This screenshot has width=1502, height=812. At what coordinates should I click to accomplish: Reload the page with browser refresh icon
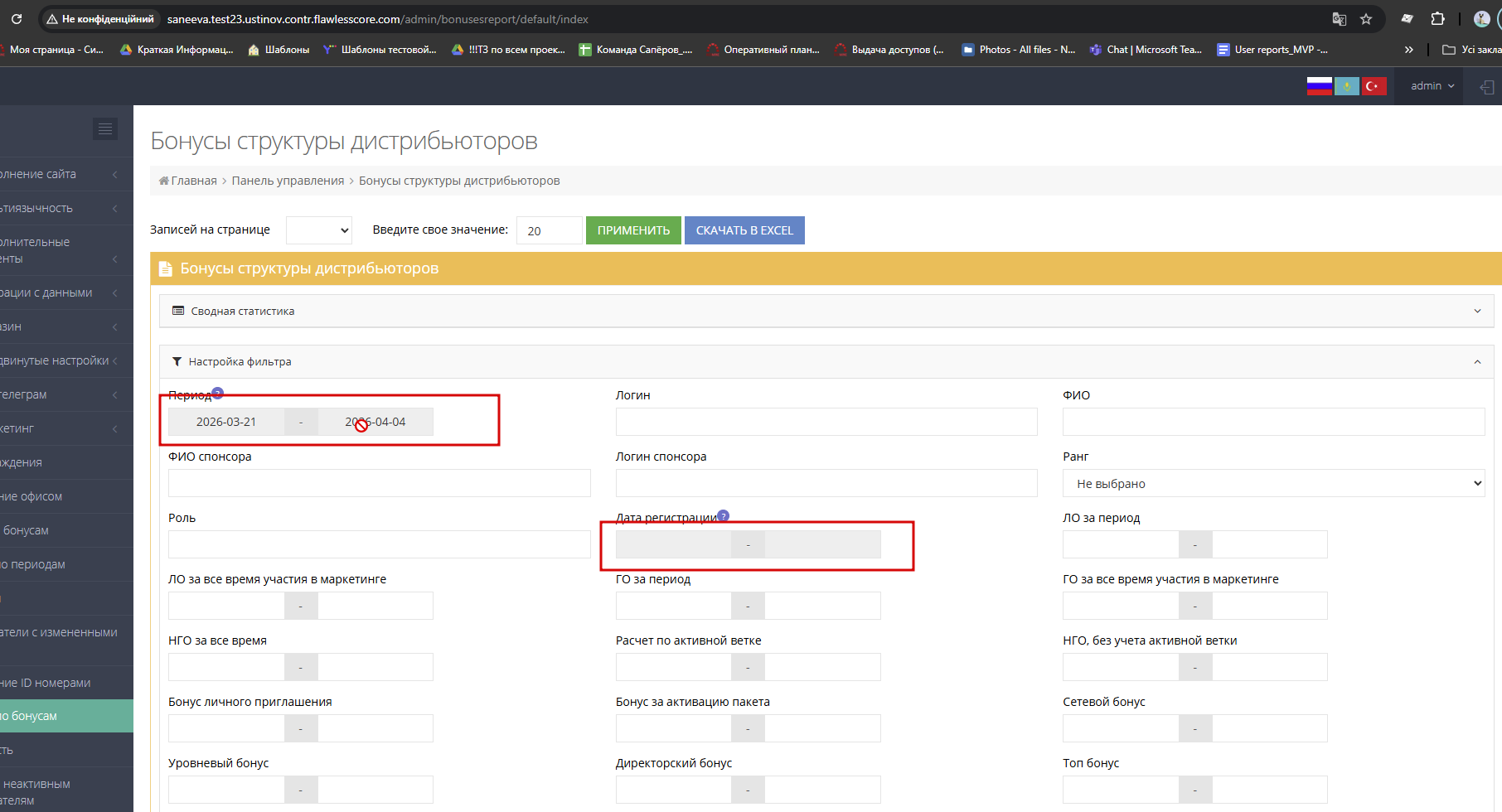[x=17, y=18]
